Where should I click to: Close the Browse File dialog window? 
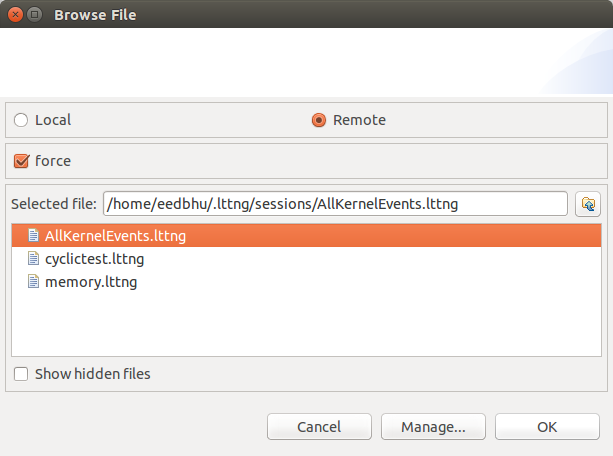pyautogui.click(x=14, y=15)
